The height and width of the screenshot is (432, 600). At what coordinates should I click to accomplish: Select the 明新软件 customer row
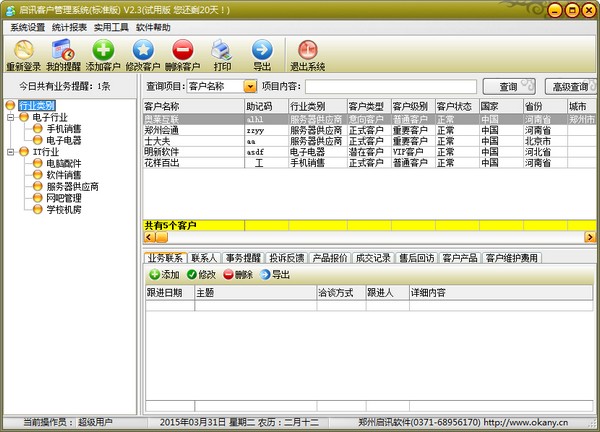[369, 152]
